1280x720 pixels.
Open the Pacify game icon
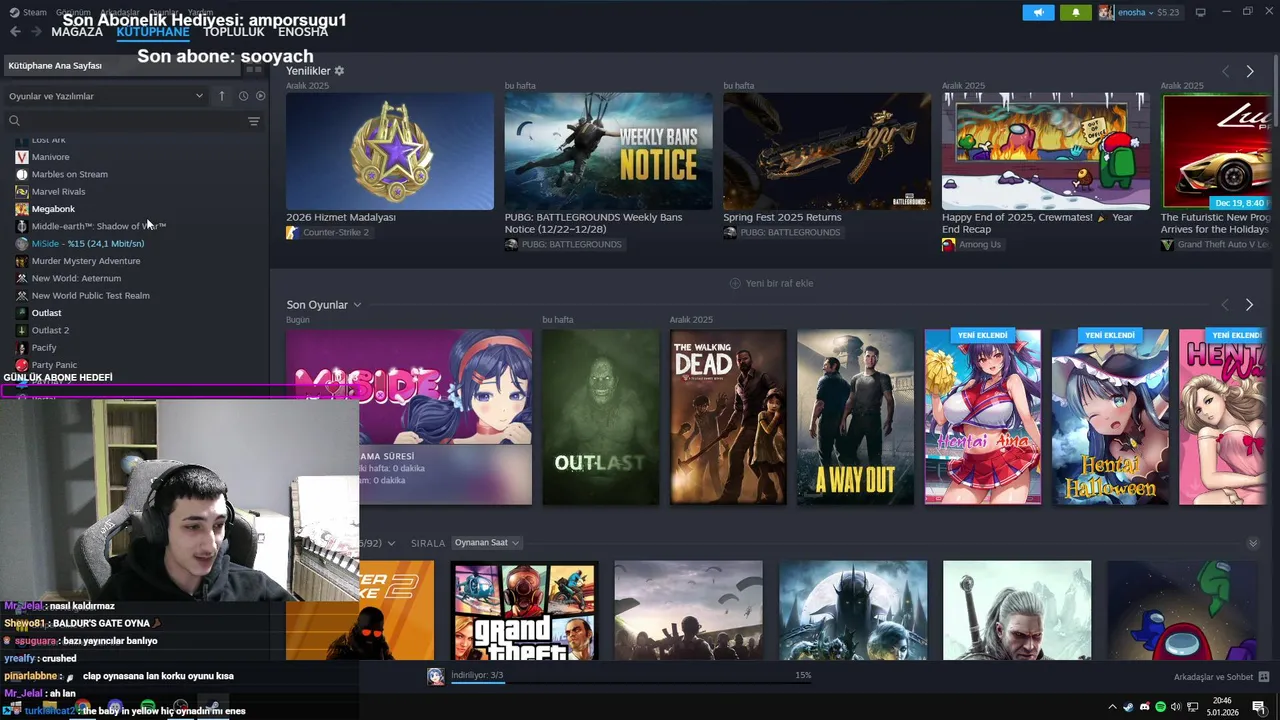point(22,348)
